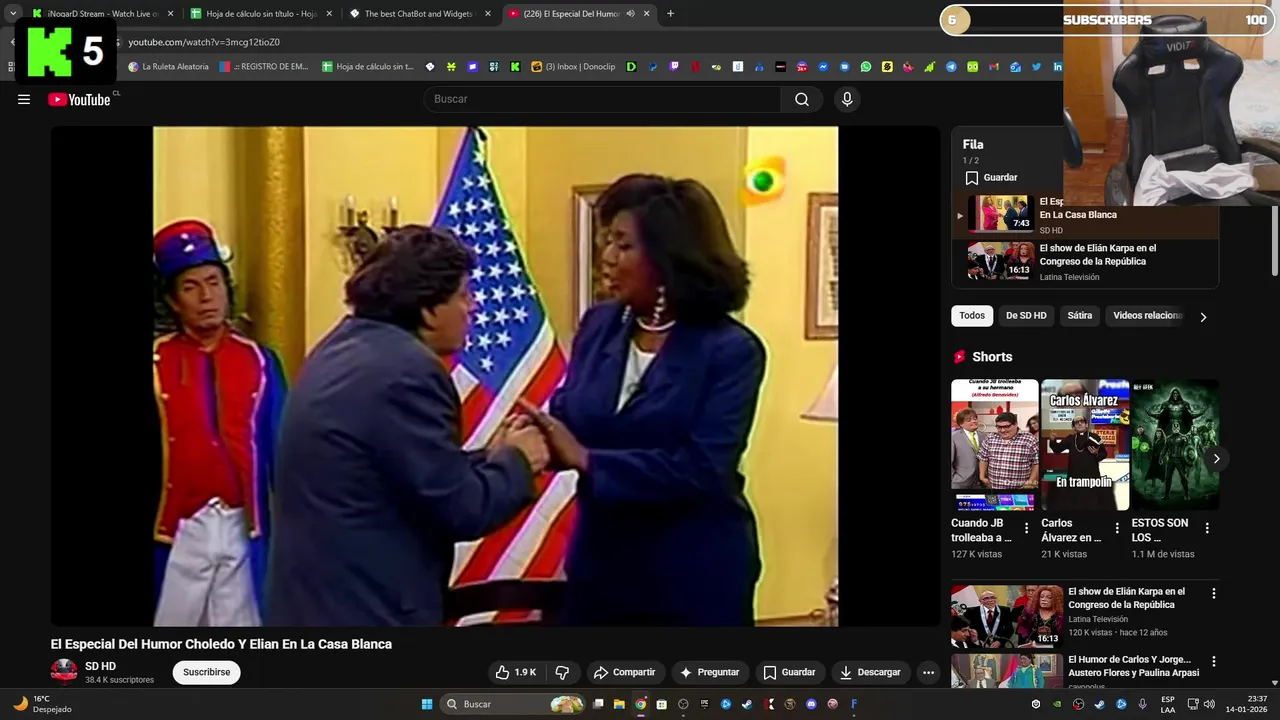
Task: Go to the YouTube home logo
Action: (79, 99)
